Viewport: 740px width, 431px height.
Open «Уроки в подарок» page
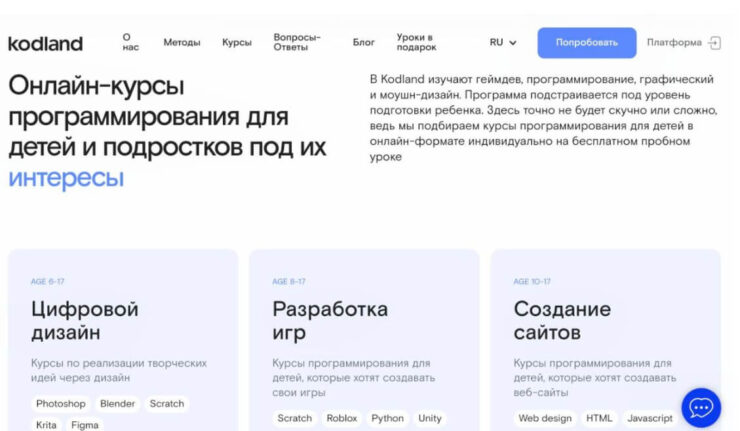(416, 43)
